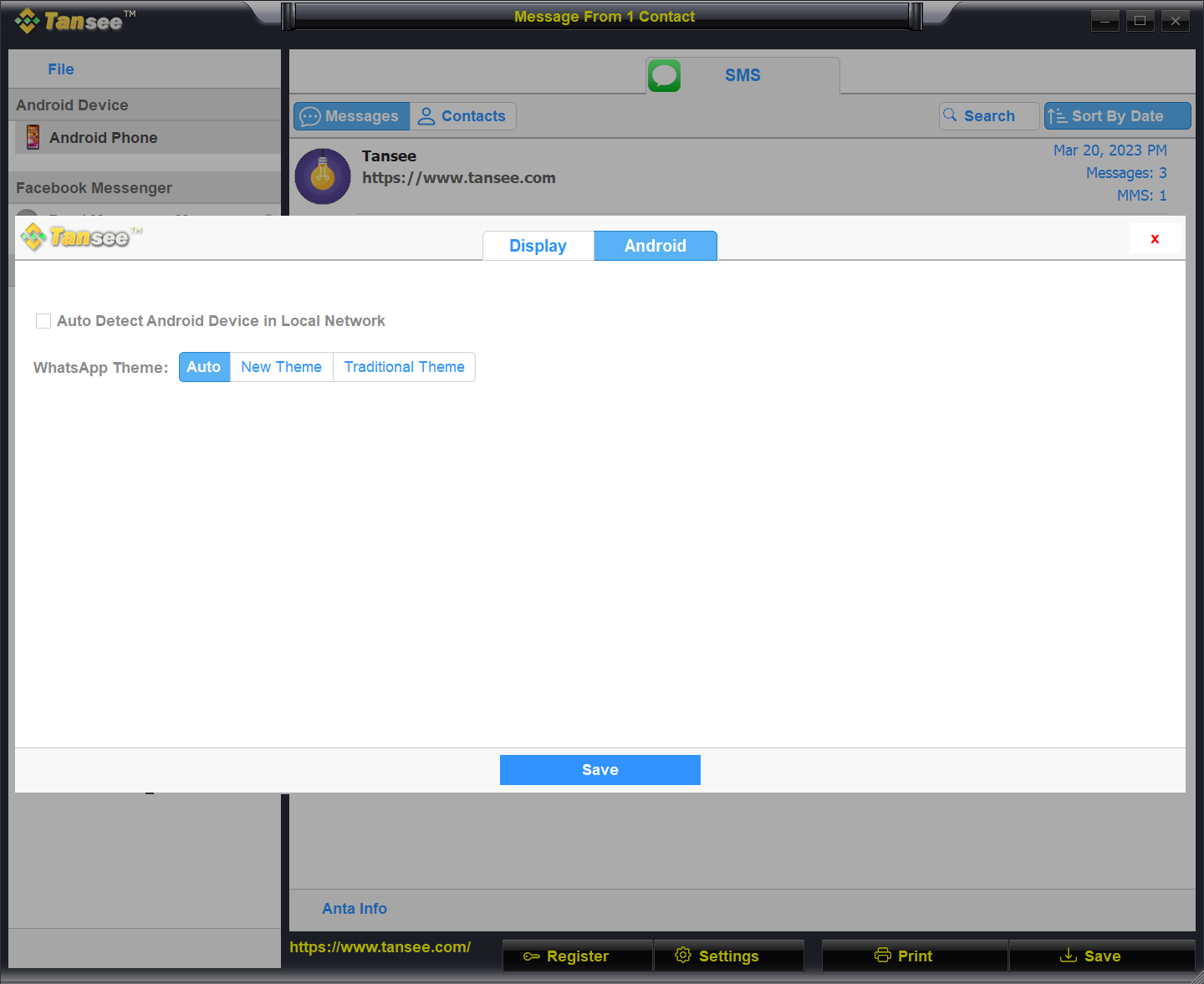Click the Contacts person icon
The image size is (1204, 984).
pos(426,116)
